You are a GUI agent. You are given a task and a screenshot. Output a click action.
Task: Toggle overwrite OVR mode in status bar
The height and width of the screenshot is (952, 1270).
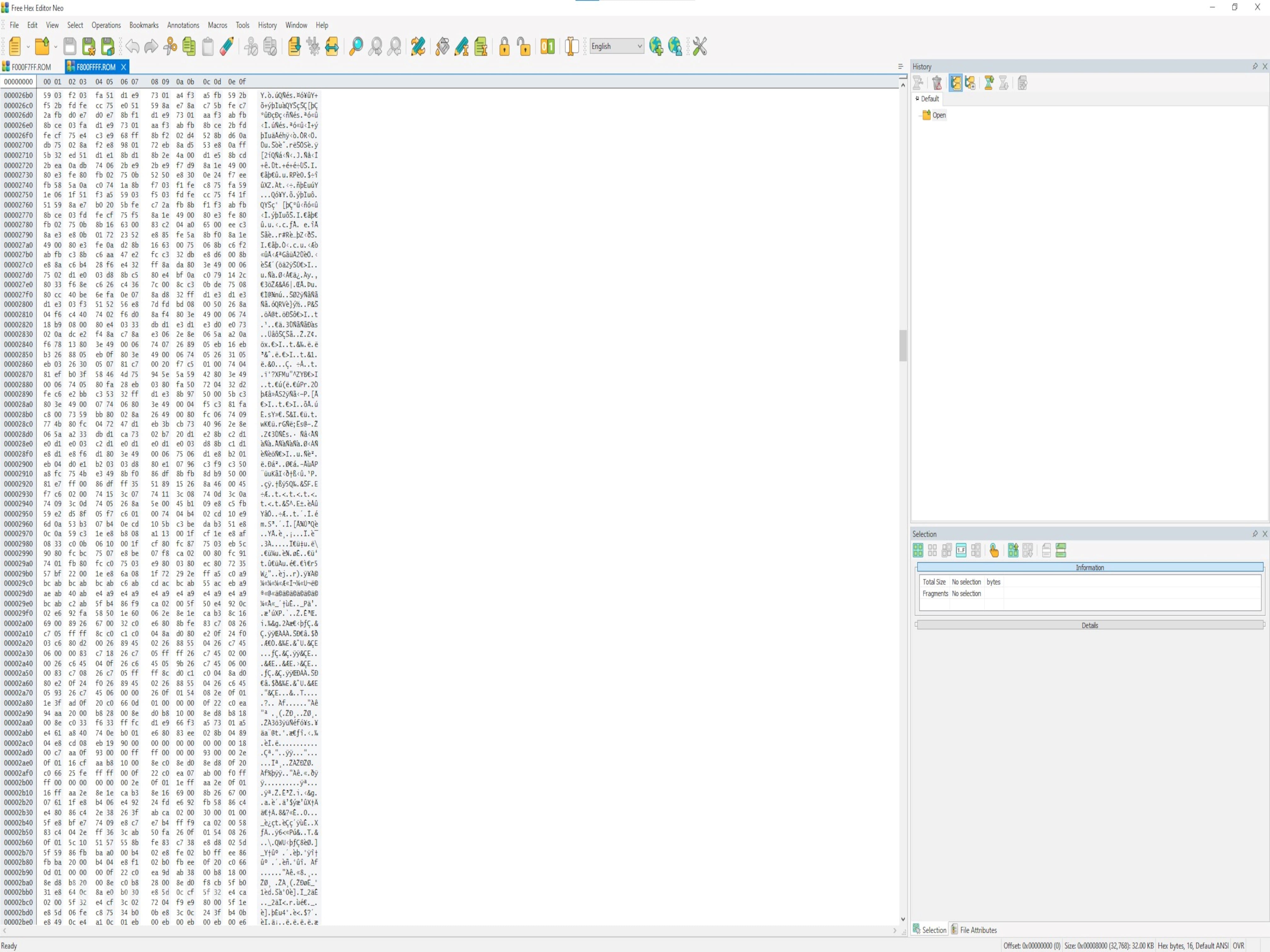tap(1239, 946)
